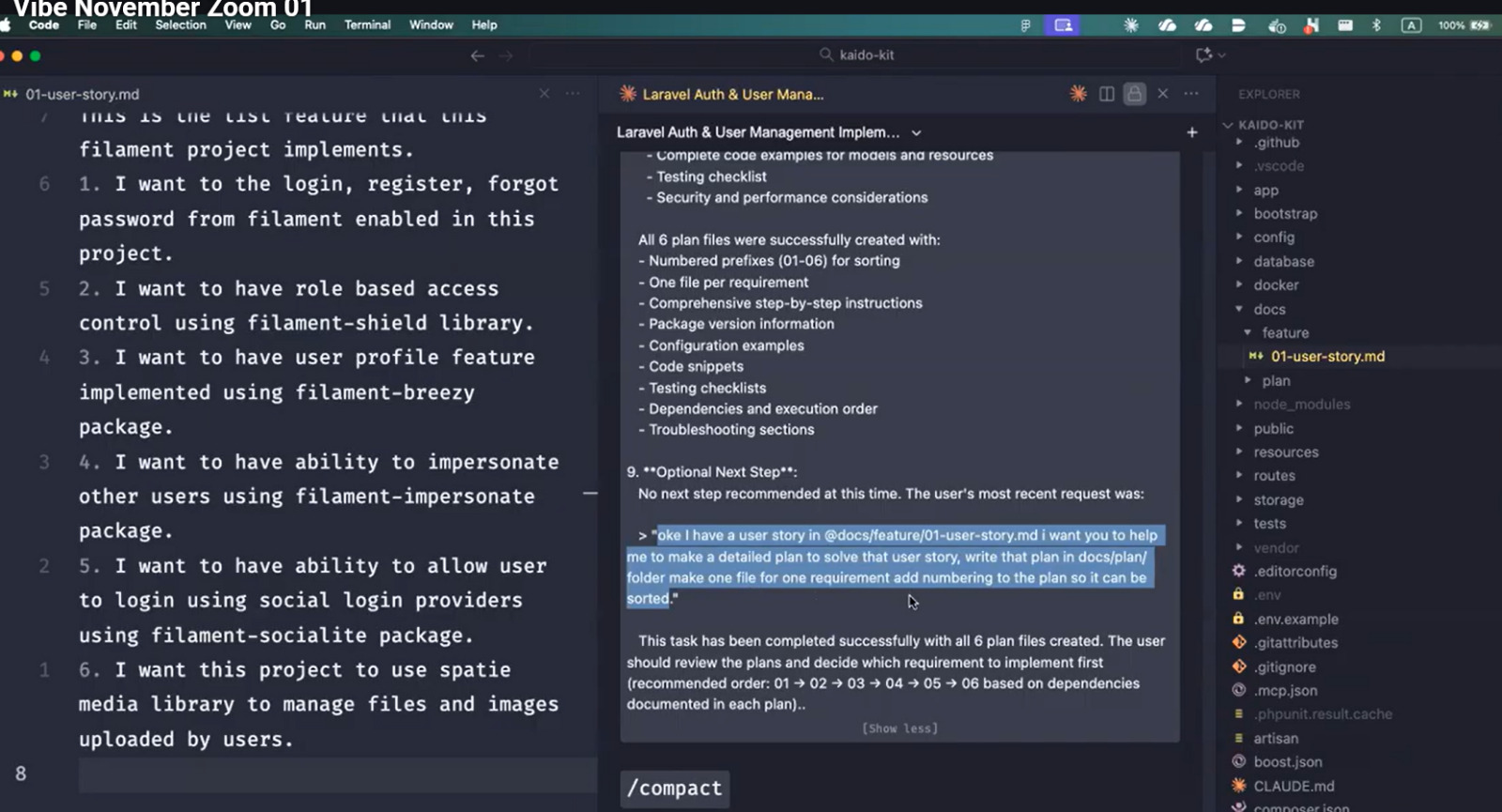This screenshot has height=812, width=1502.
Task: Click the .env file in the explorer
Action: [x=1267, y=595]
